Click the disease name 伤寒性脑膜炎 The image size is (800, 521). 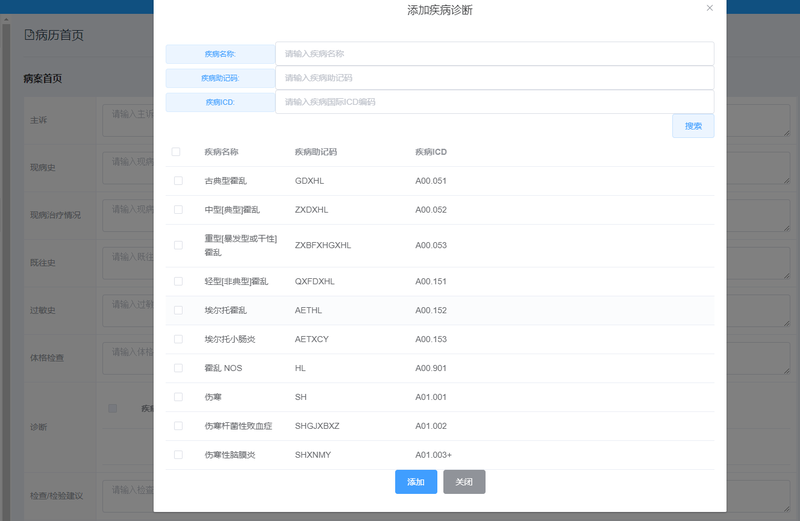pyautogui.click(x=230, y=455)
